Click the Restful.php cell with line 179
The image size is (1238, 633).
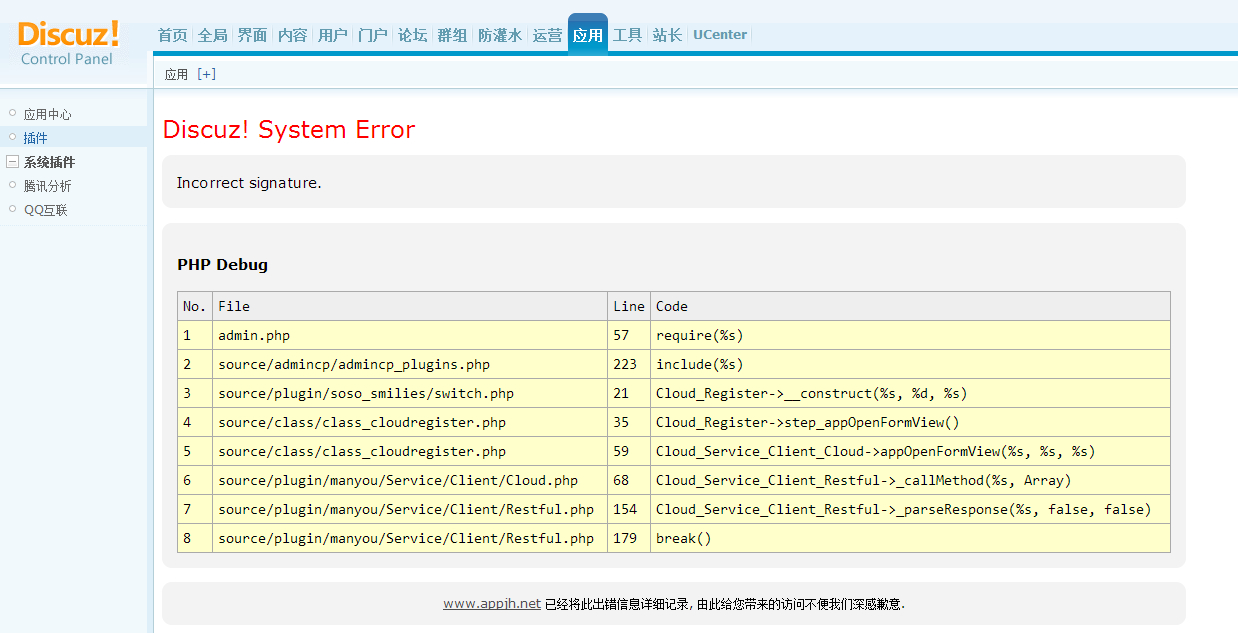click(x=410, y=539)
